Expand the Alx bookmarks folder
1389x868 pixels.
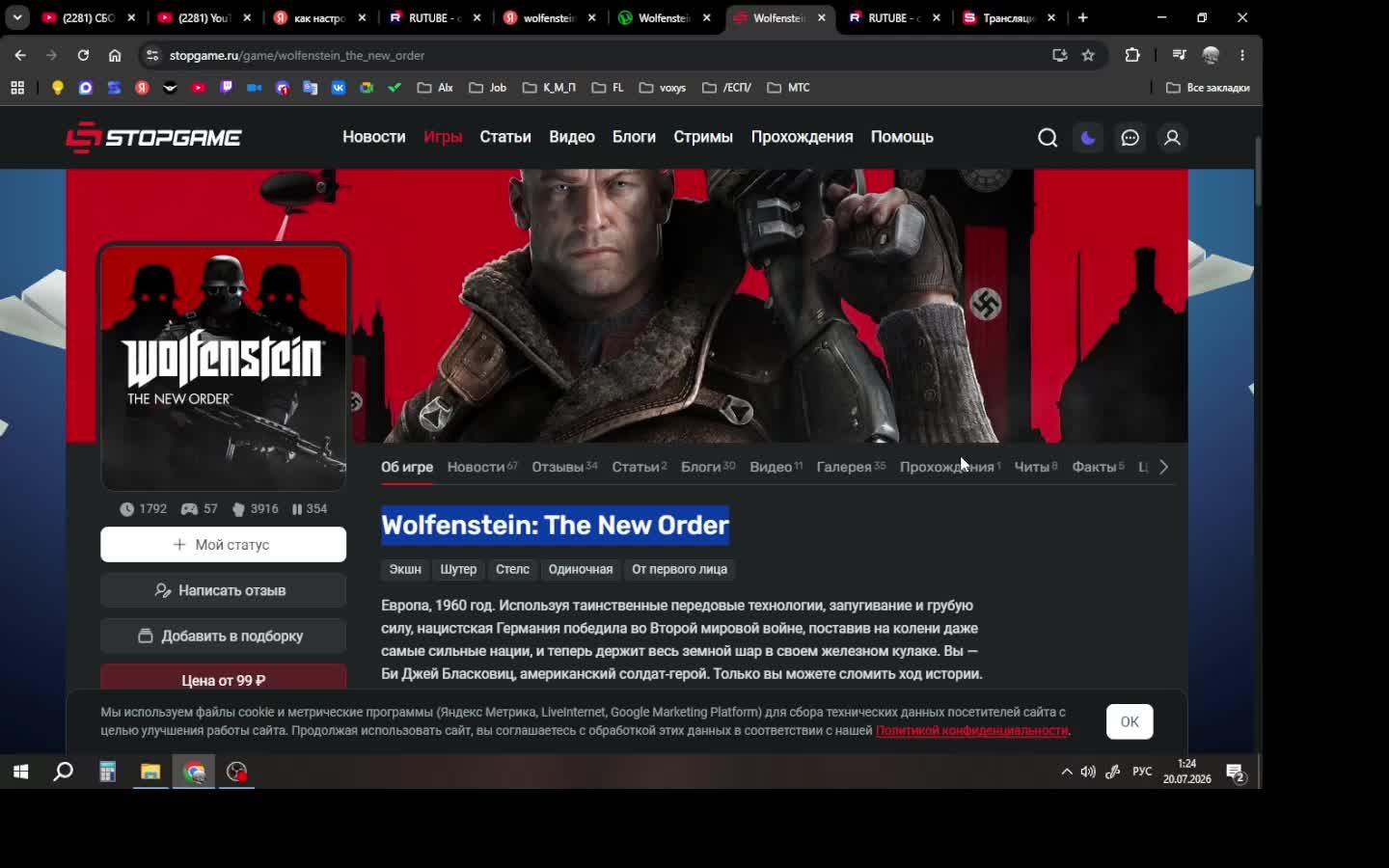435,88
